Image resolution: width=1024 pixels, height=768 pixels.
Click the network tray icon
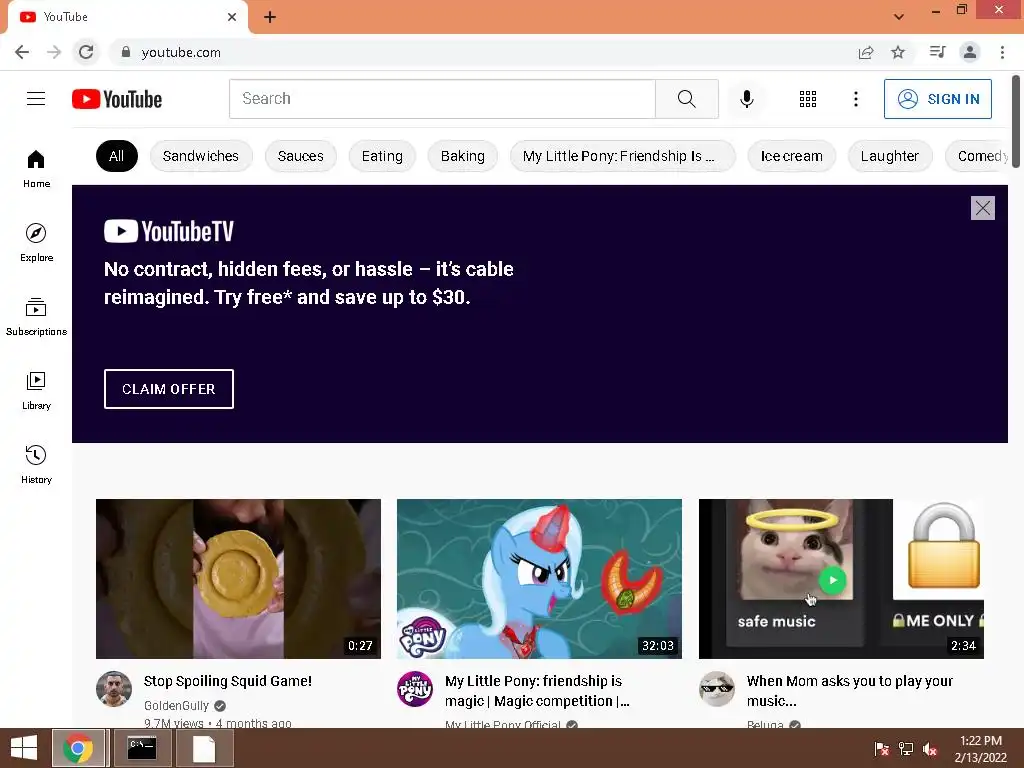click(x=906, y=749)
